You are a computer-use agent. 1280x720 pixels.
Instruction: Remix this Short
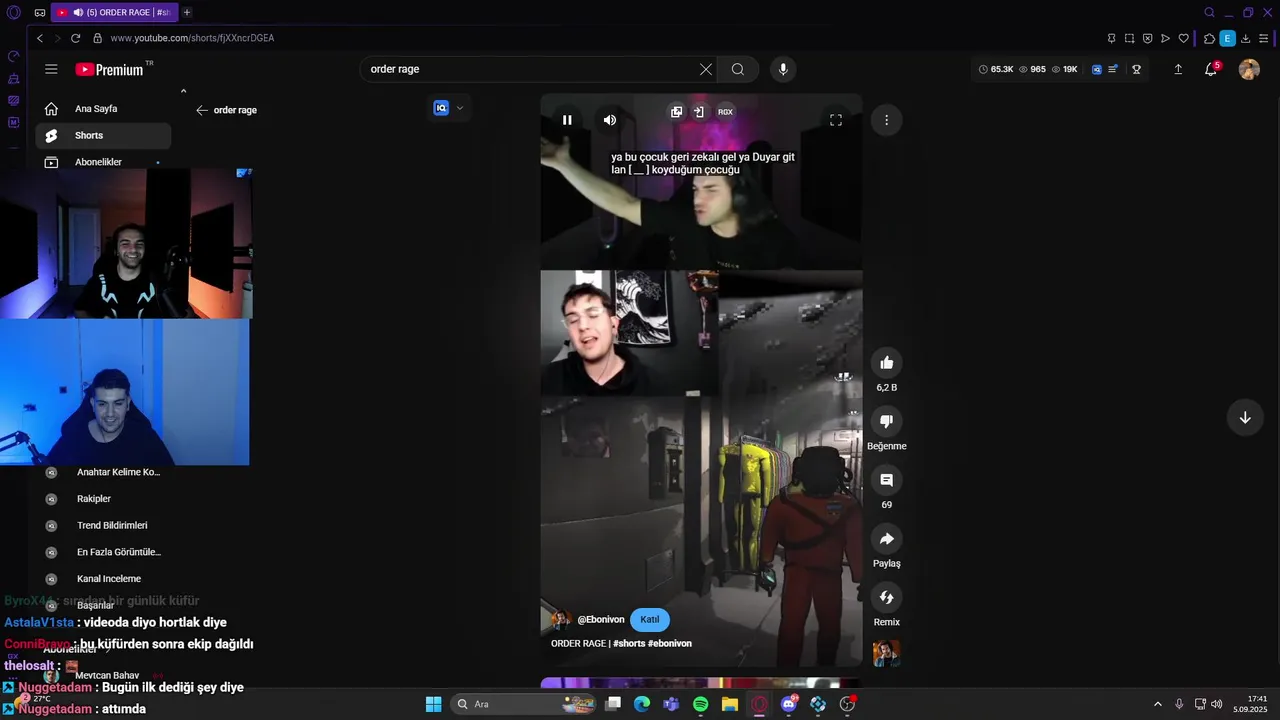point(886,597)
